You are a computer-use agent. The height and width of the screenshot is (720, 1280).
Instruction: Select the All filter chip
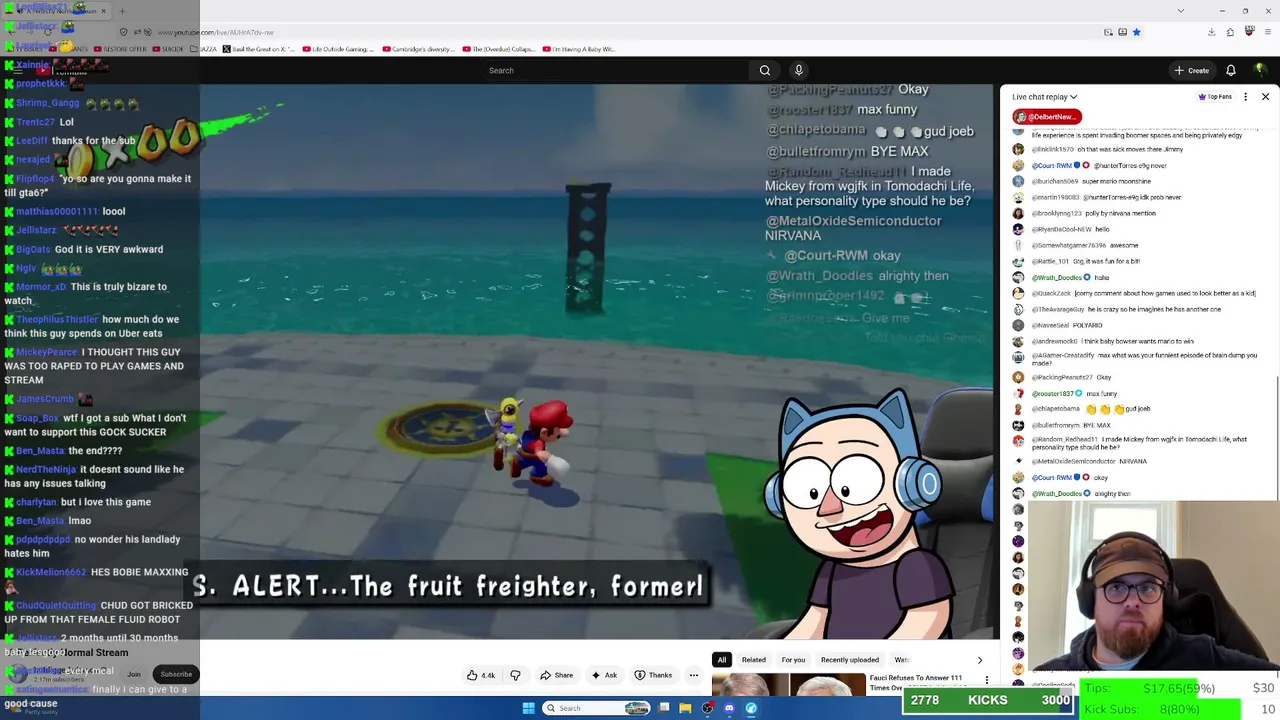[x=722, y=660]
